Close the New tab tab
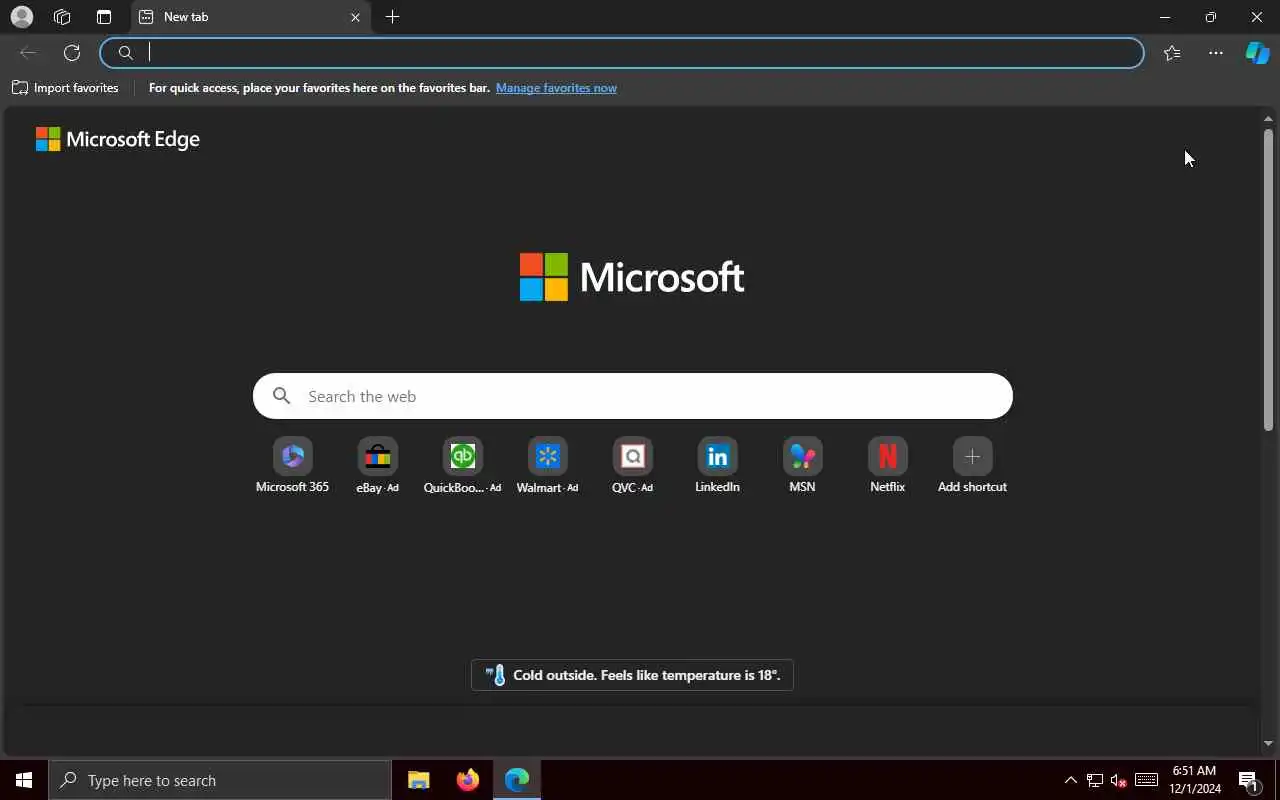The image size is (1280, 800). click(355, 17)
